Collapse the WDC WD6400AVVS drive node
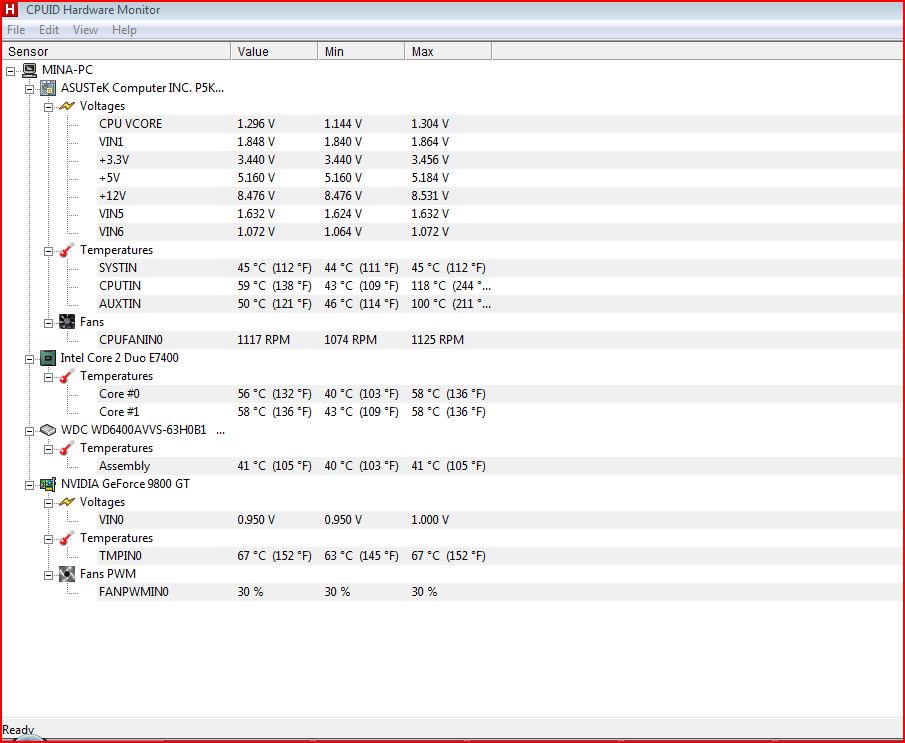The height and width of the screenshot is (743, 905). coord(29,430)
